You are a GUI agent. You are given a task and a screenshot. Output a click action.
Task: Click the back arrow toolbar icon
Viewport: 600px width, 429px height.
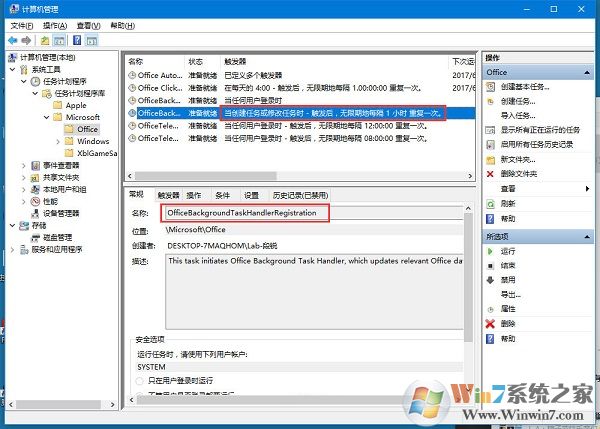click(x=13, y=40)
